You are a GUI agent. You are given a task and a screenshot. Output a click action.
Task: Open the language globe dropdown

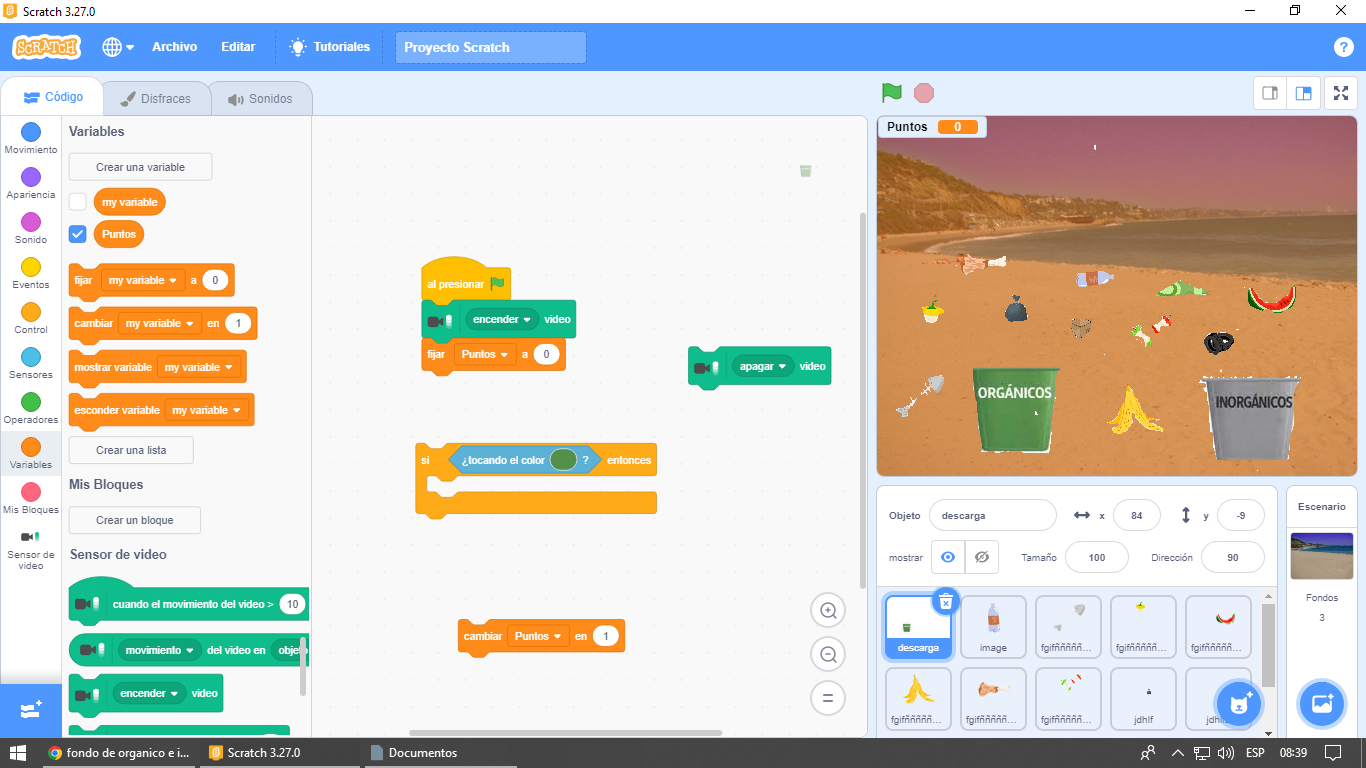pyautogui.click(x=118, y=47)
